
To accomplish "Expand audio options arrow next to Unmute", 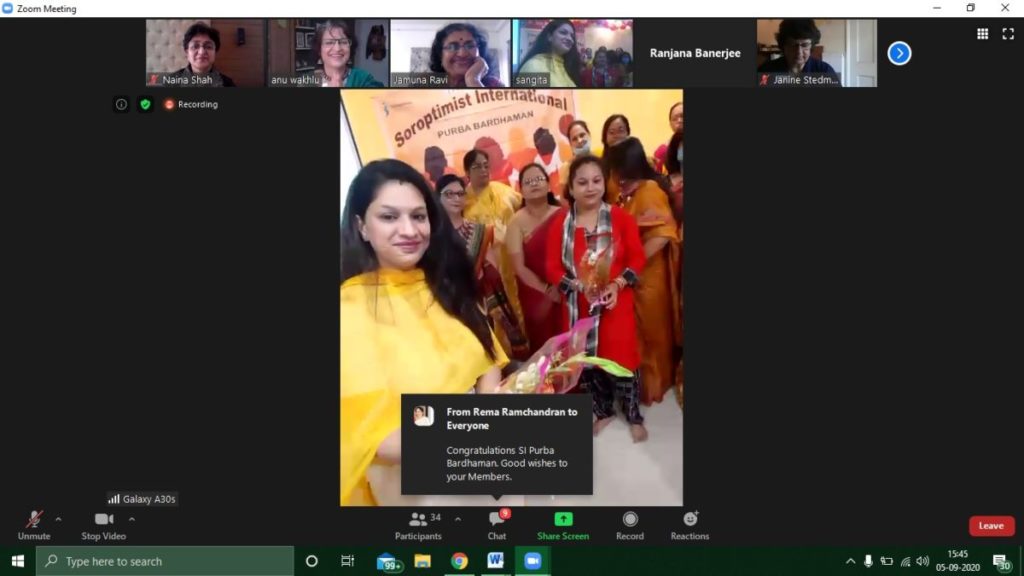I will click(x=58, y=519).
